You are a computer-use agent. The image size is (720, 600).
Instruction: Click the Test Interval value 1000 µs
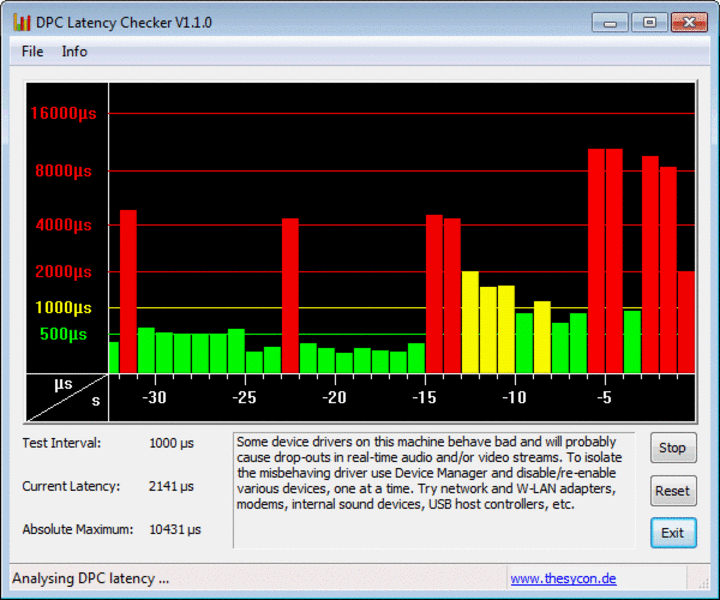(x=171, y=443)
